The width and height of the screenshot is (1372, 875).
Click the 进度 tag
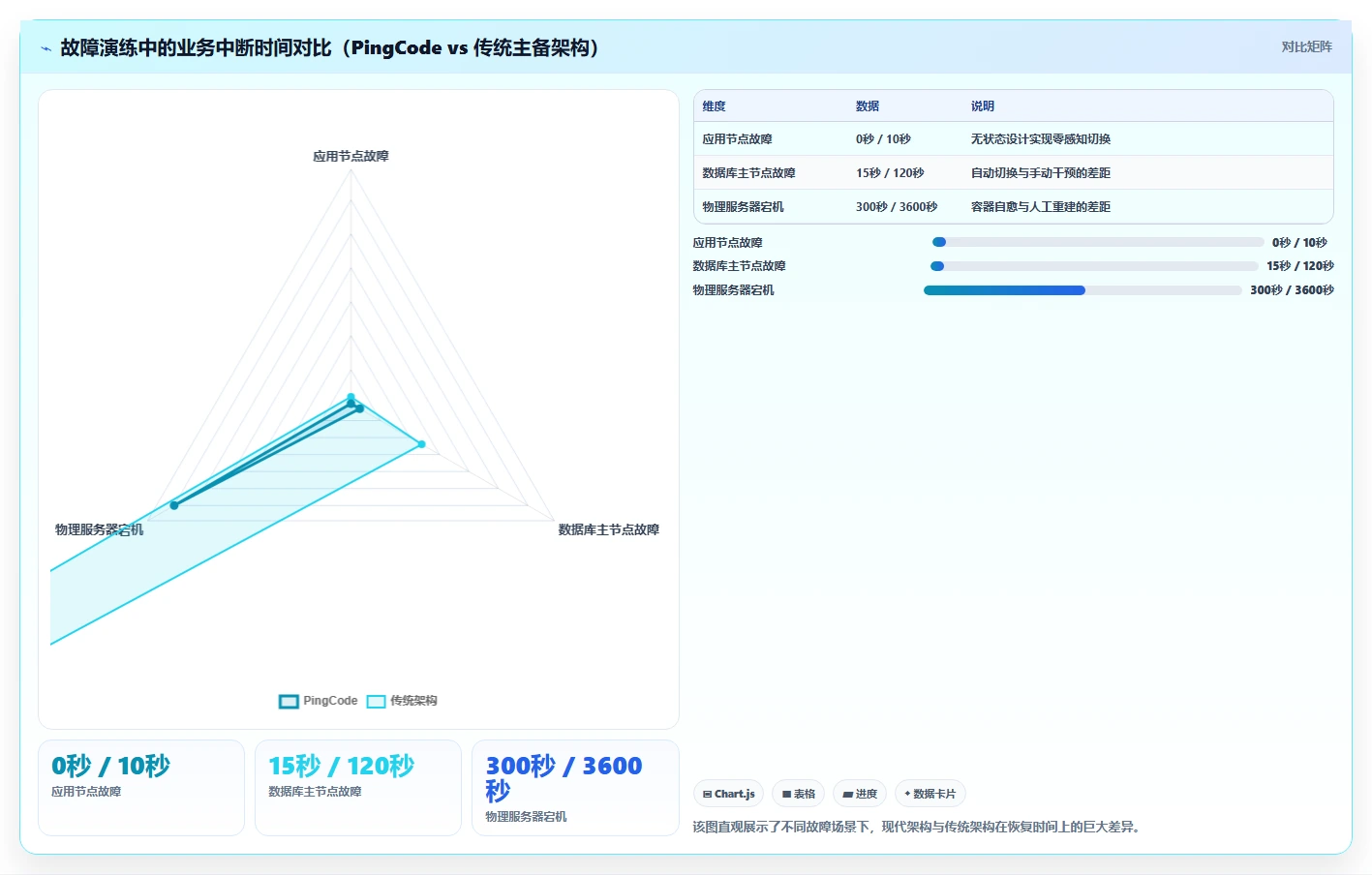[x=860, y=794]
